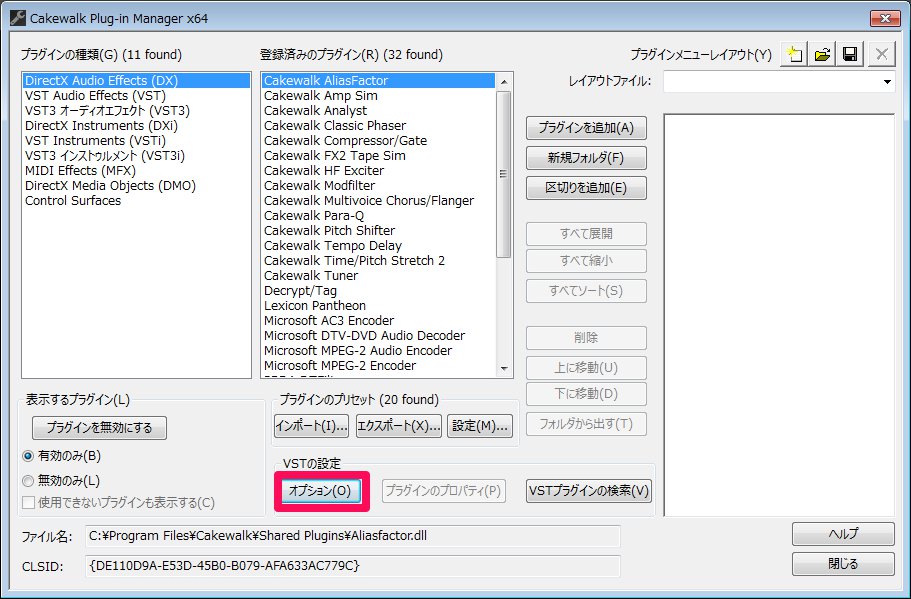Viewport: 911px width, 599px height.
Task: Click the registered plug-ins list scroll-up arrow
Action: click(x=504, y=81)
